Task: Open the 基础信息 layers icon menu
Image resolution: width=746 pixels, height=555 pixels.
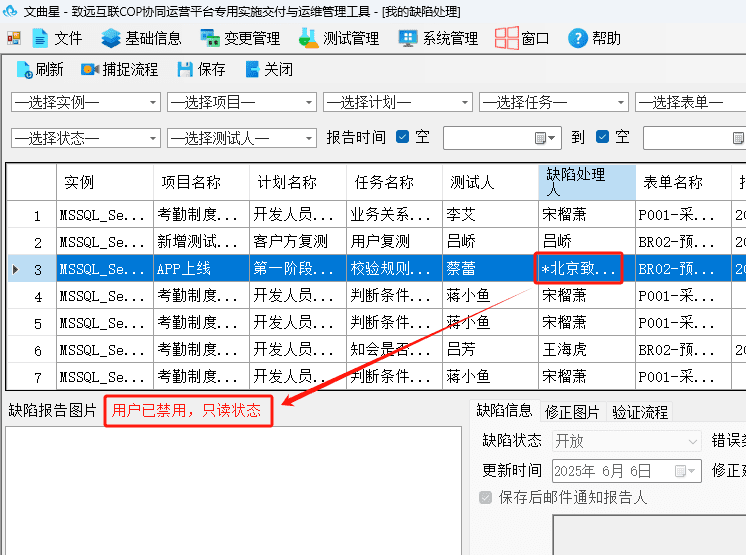Action: click(111, 39)
